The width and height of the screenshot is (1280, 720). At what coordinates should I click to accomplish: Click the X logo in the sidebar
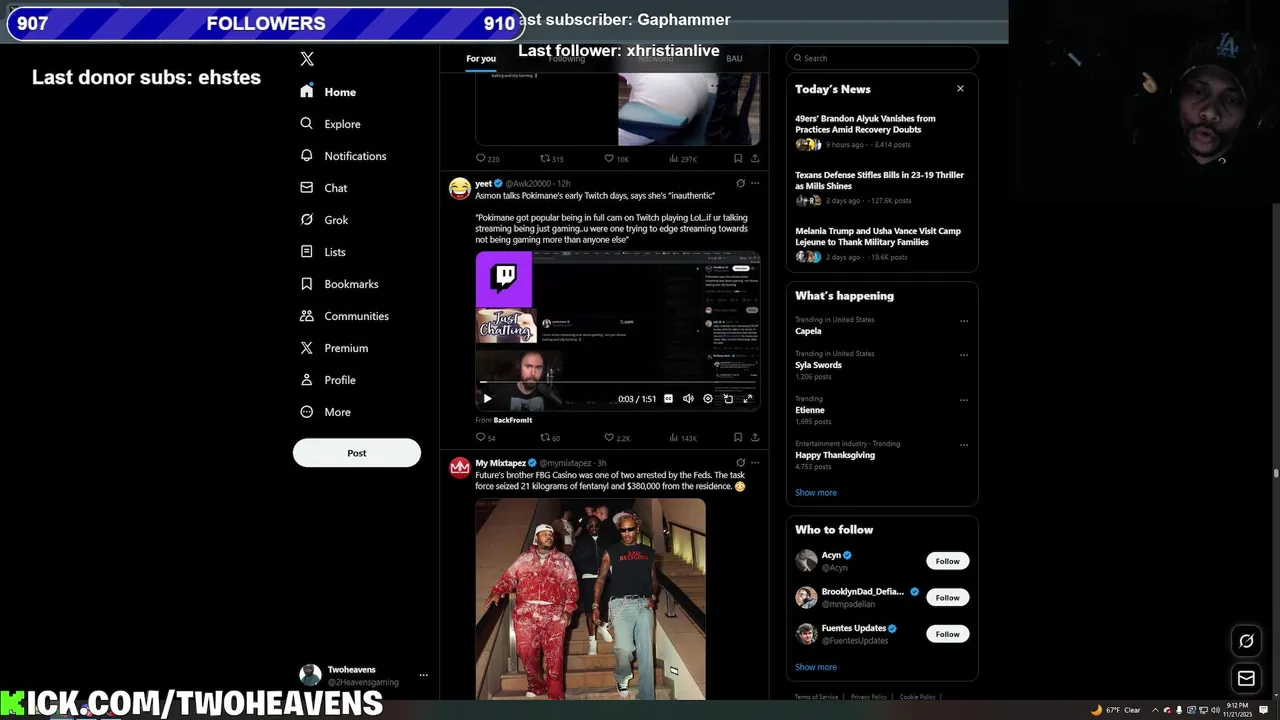pos(307,59)
